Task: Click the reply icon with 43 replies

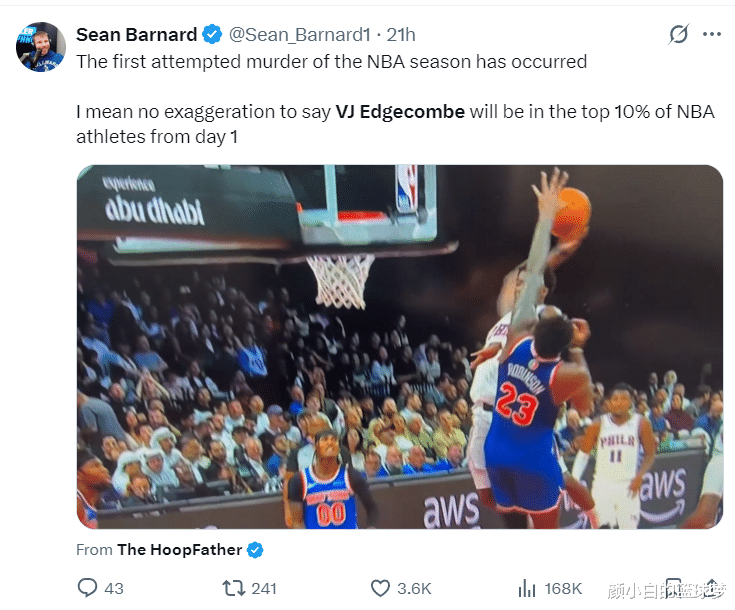Action: coord(87,588)
